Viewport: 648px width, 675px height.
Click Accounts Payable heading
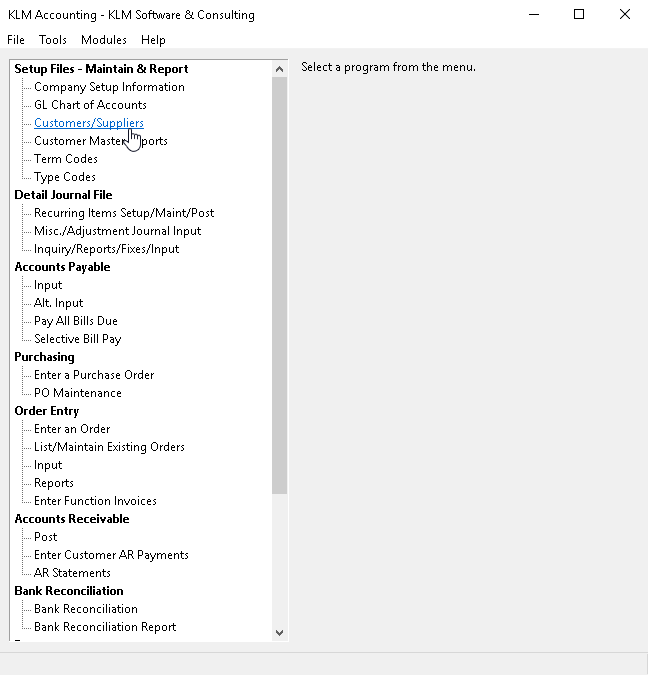click(x=62, y=267)
